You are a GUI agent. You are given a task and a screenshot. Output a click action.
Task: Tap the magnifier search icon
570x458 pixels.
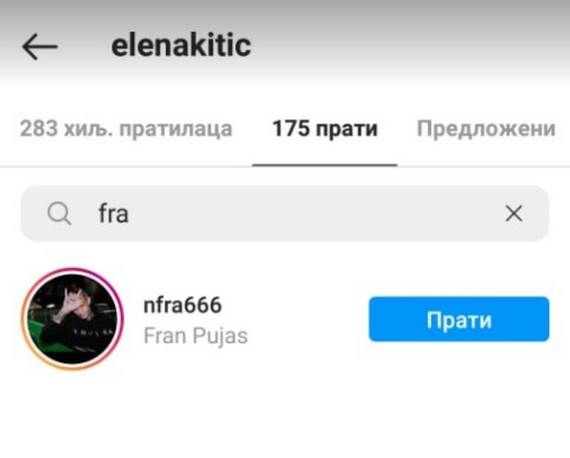[x=59, y=213]
